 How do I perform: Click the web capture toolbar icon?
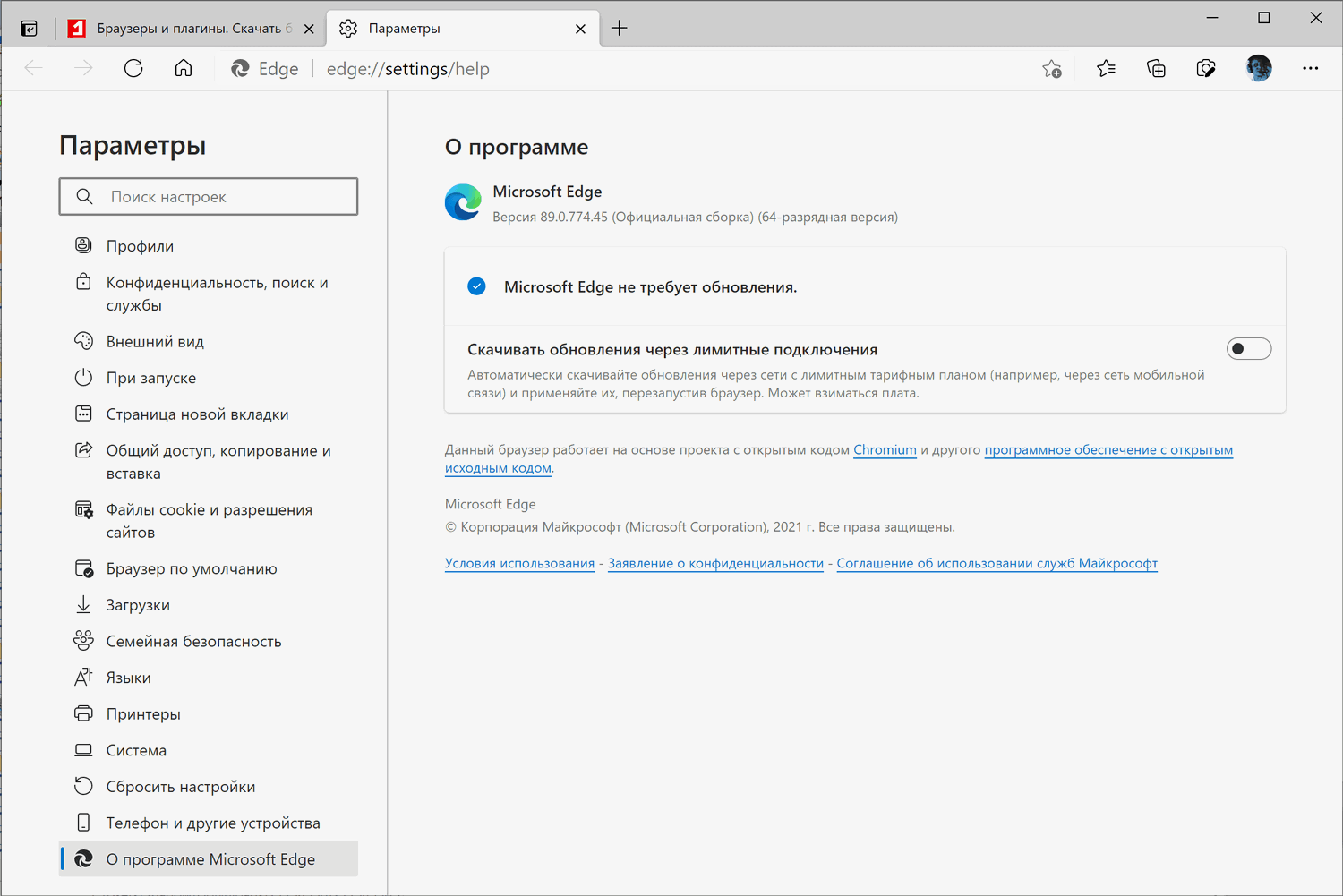[x=1206, y=68]
